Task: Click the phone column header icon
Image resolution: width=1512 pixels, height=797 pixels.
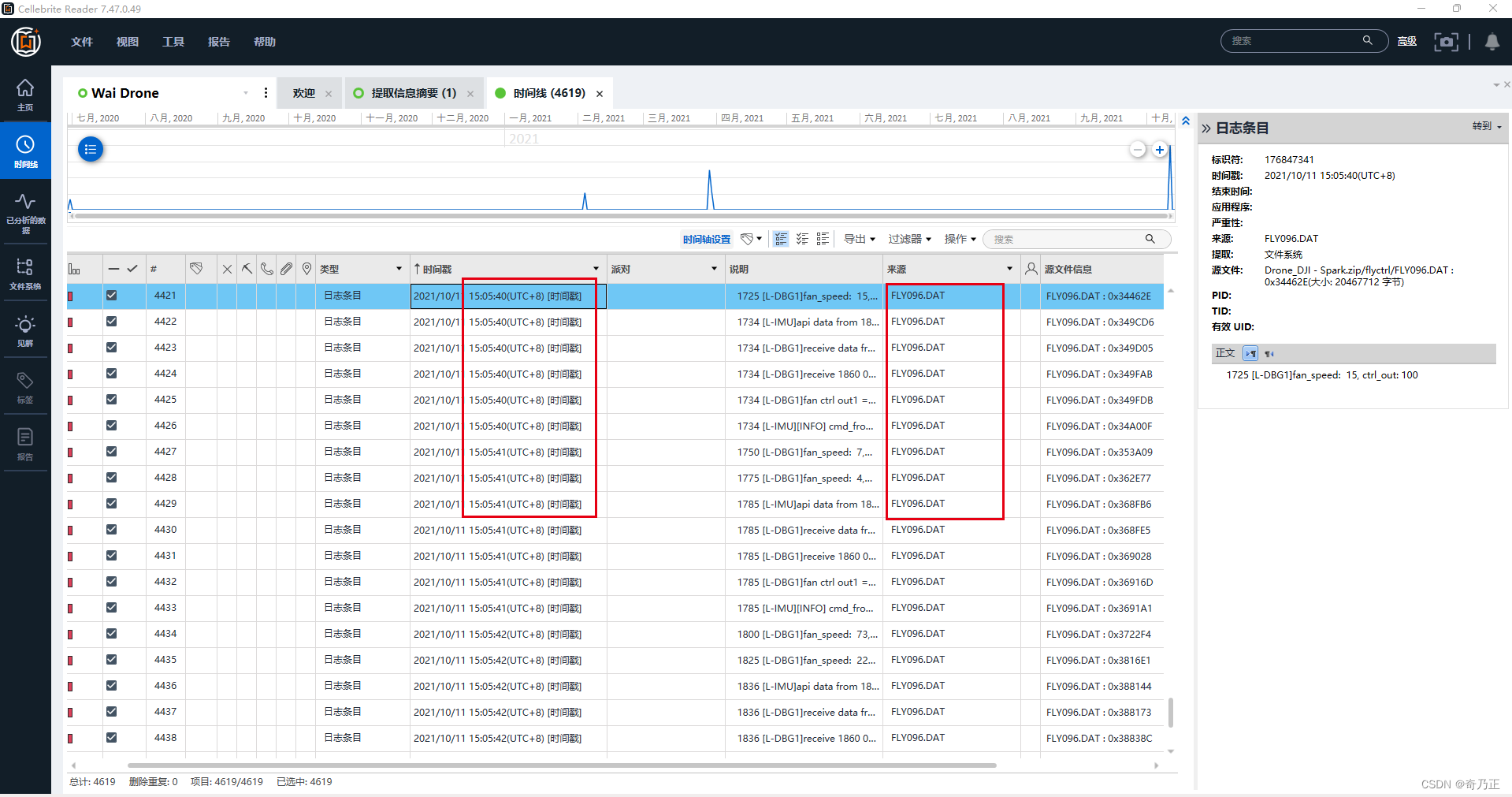Action: [x=267, y=269]
